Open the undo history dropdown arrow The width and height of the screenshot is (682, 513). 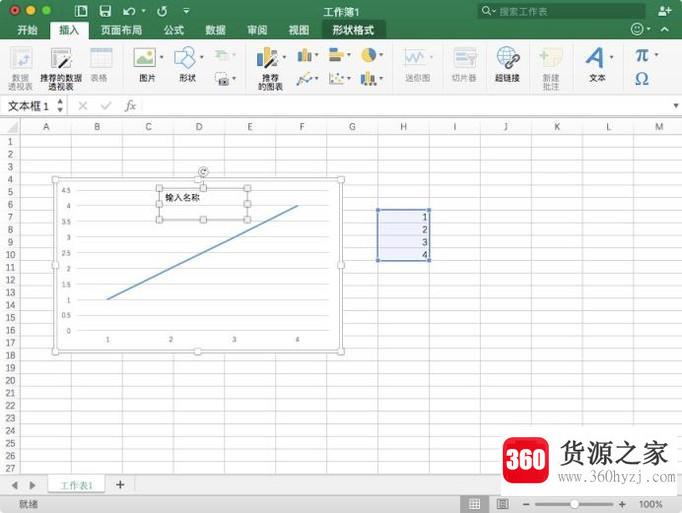[x=143, y=11]
